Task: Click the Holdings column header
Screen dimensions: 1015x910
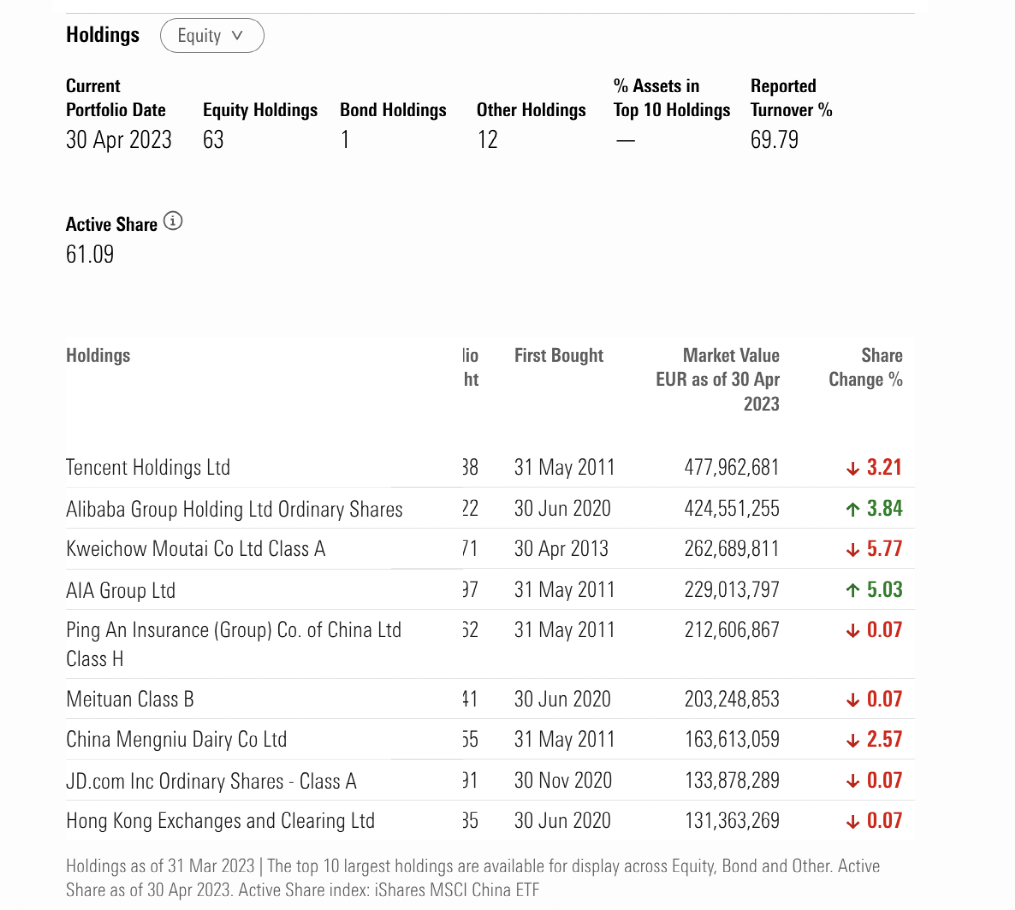Action: tap(98, 356)
